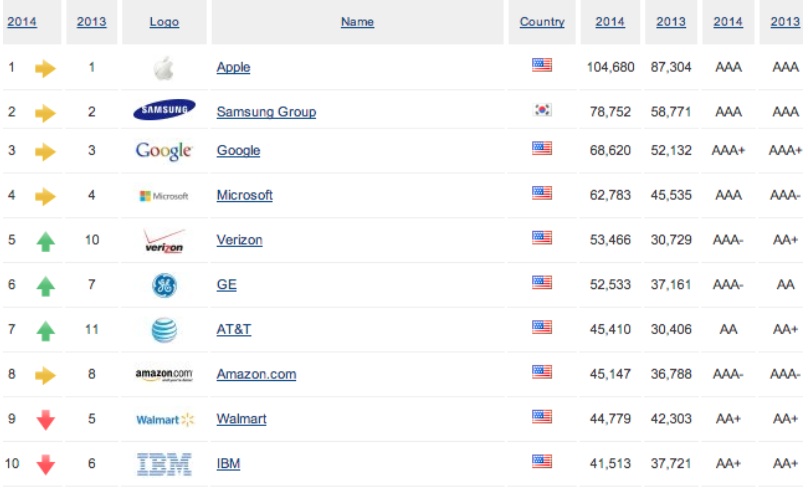808x493 pixels.
Task: Click the South Korea flag icon
Action: [x=542, y=110]
